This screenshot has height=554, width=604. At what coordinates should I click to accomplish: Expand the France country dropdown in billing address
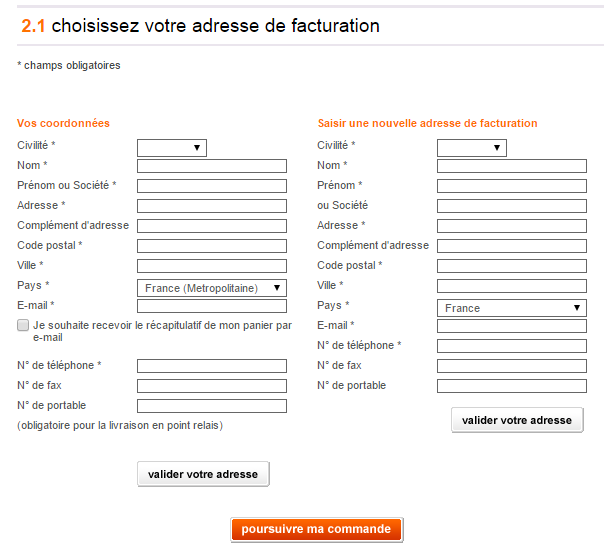click(x=512, y=308)
